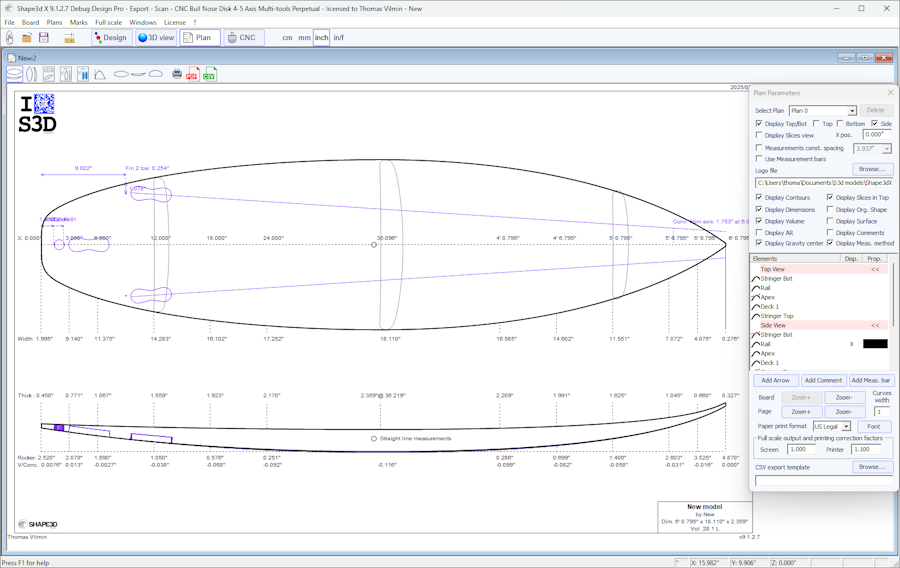Open the CNC mode

[x=242, y=38]
